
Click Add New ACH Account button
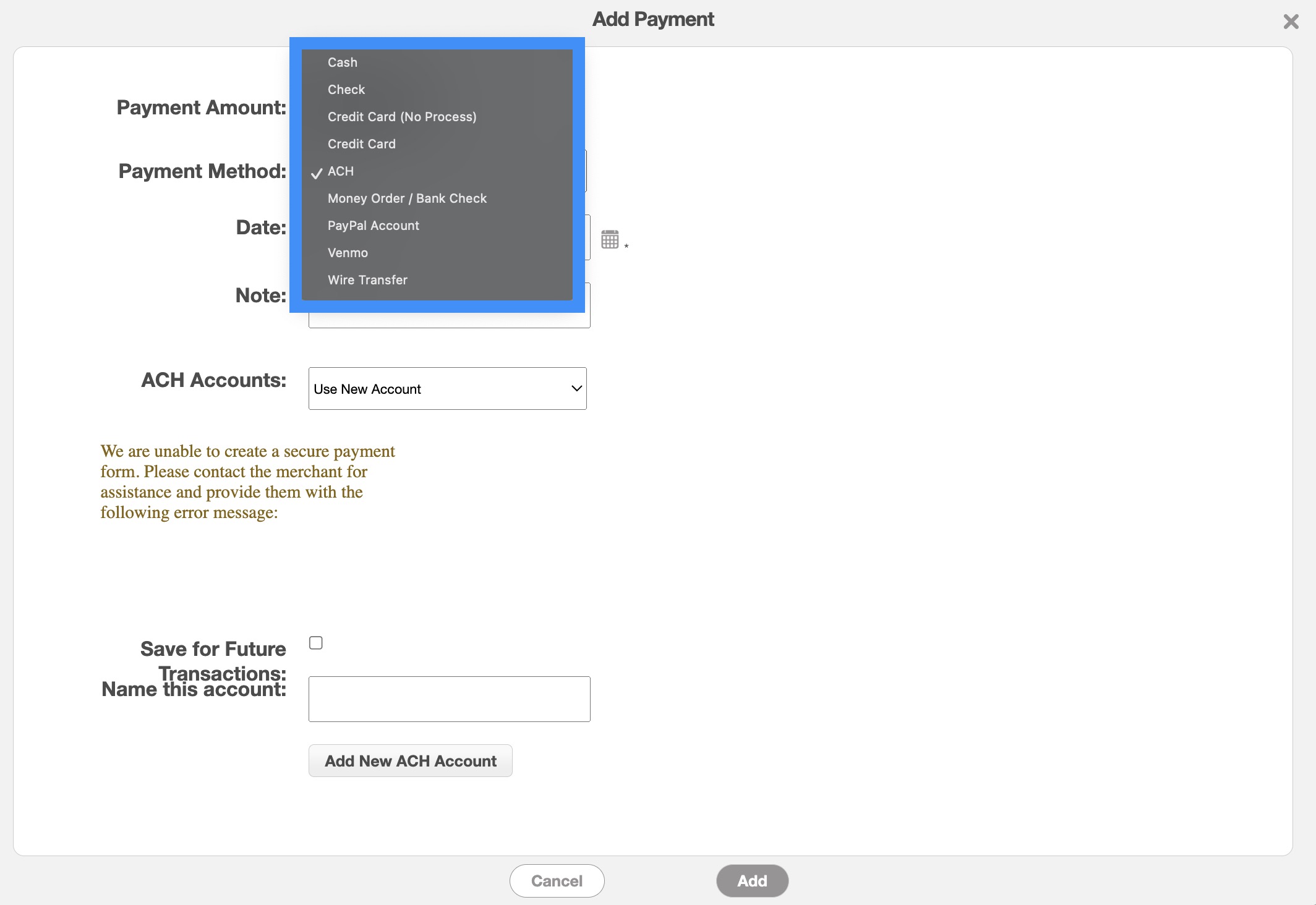tap(411, 761)
